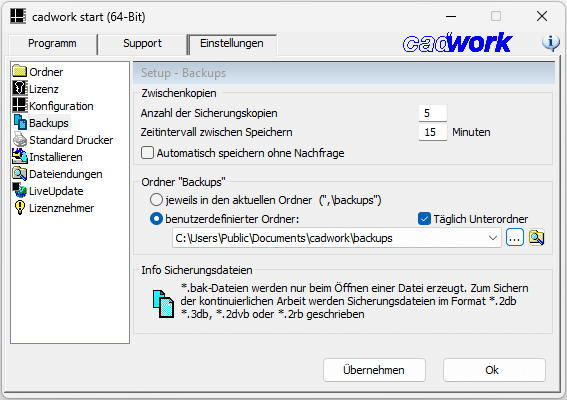567x400 pixels.
Task: Click the browse folder ellipsis button
Action: [515, 238]
